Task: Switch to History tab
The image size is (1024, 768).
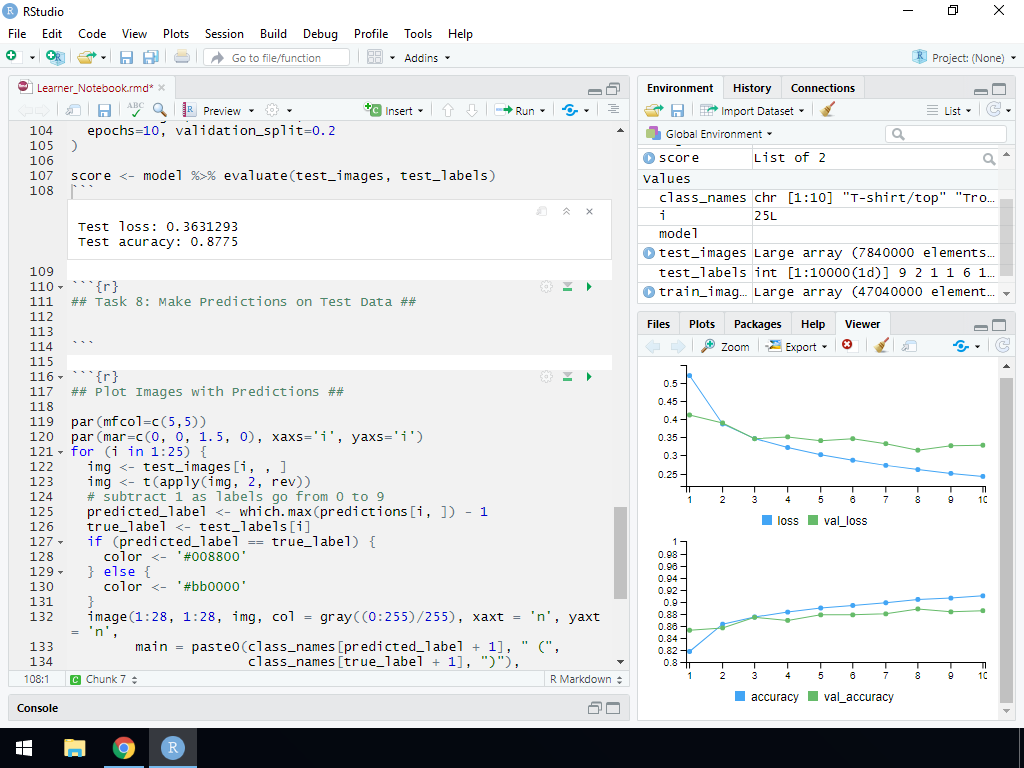Action: click(x=752, y=88)
